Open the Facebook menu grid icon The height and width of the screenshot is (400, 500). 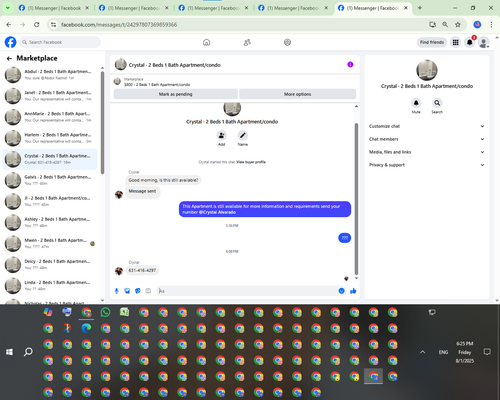click(455, 42)
